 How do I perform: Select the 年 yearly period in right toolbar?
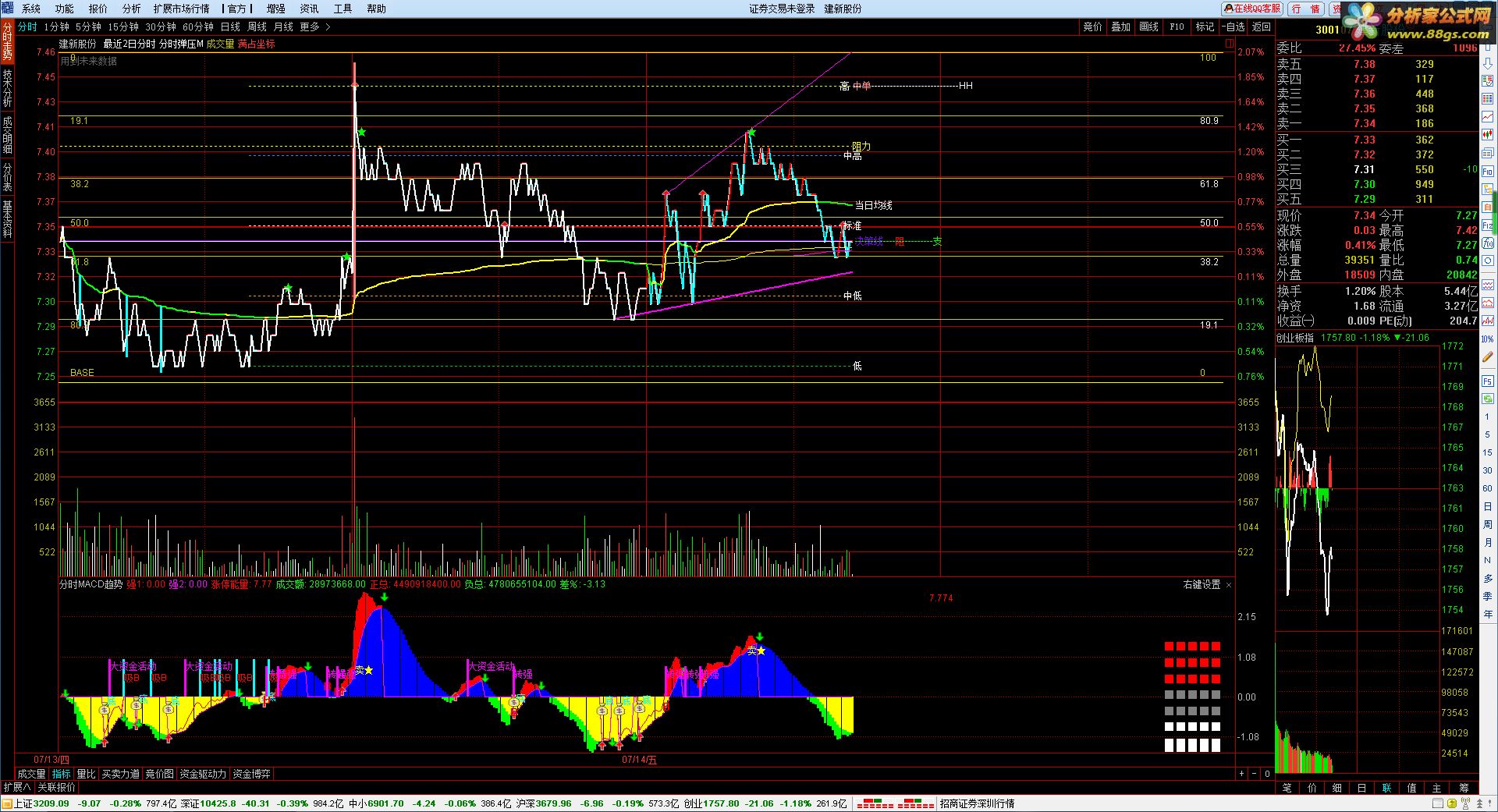pos(1488,614)
